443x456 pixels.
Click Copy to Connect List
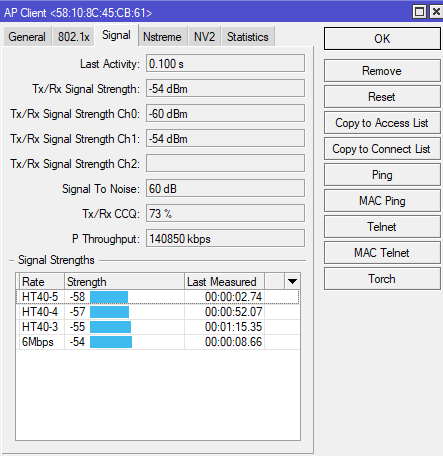[x=382, y=149]
